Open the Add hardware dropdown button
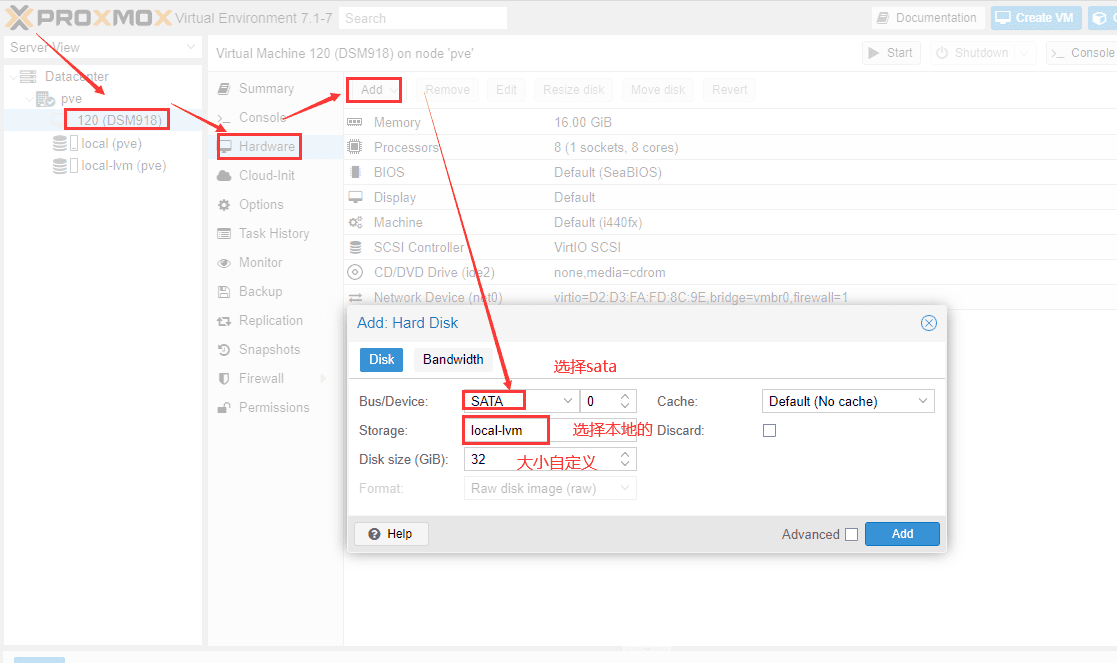The width and height of the screenshot is (1117, 663). [375, 90]
